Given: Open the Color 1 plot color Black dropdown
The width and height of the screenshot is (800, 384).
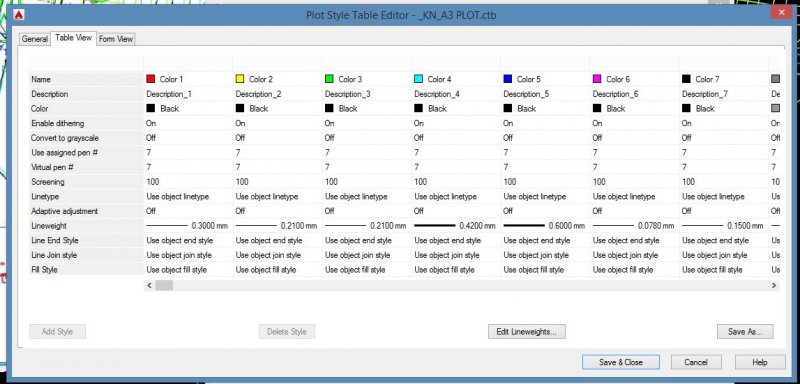Looking at the screenshot, I should click(188, 109).
